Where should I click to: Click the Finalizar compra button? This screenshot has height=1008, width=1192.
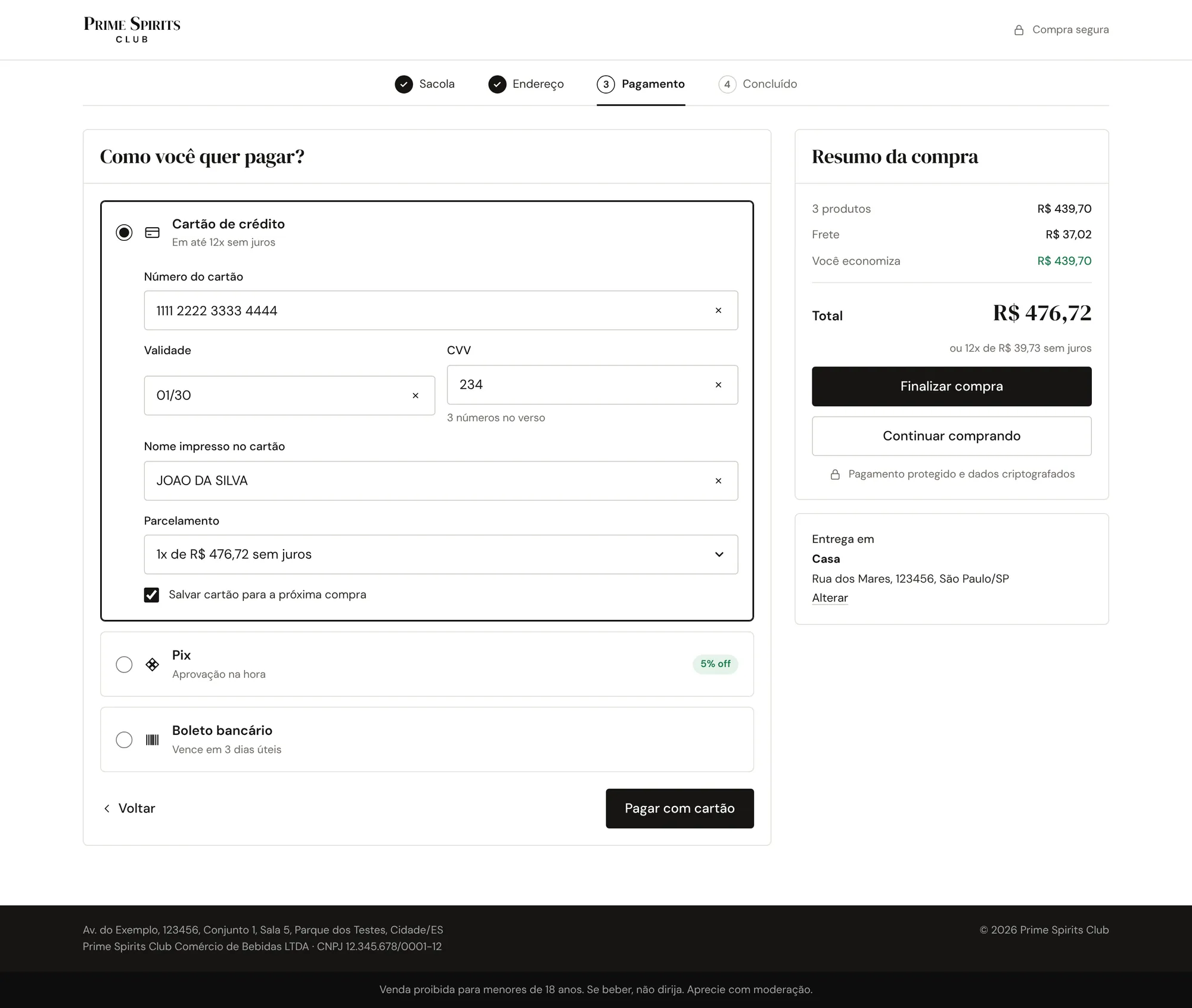951,386
